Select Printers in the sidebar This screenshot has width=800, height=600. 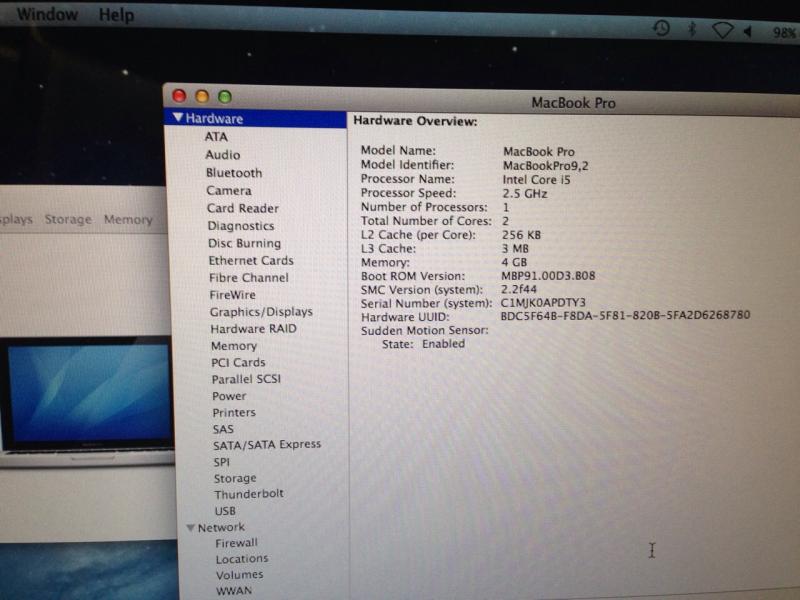pos(234,412)
